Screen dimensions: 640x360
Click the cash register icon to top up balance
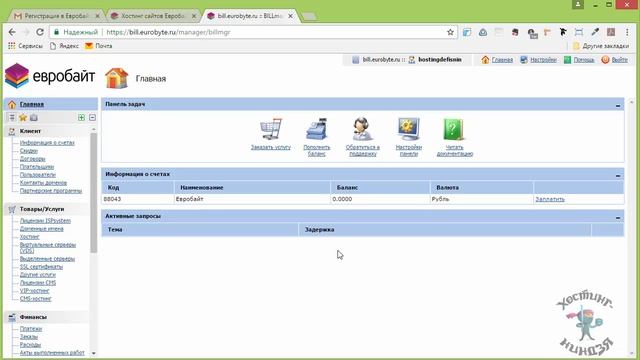click(x=317, y=129)
